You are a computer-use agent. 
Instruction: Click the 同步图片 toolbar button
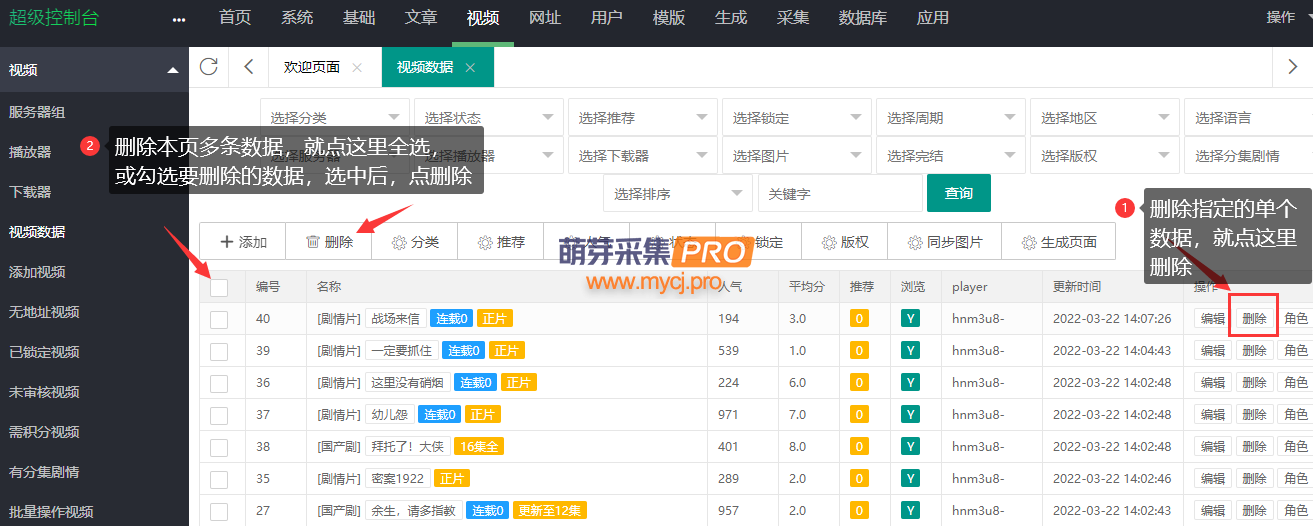[x=945, y=242]
